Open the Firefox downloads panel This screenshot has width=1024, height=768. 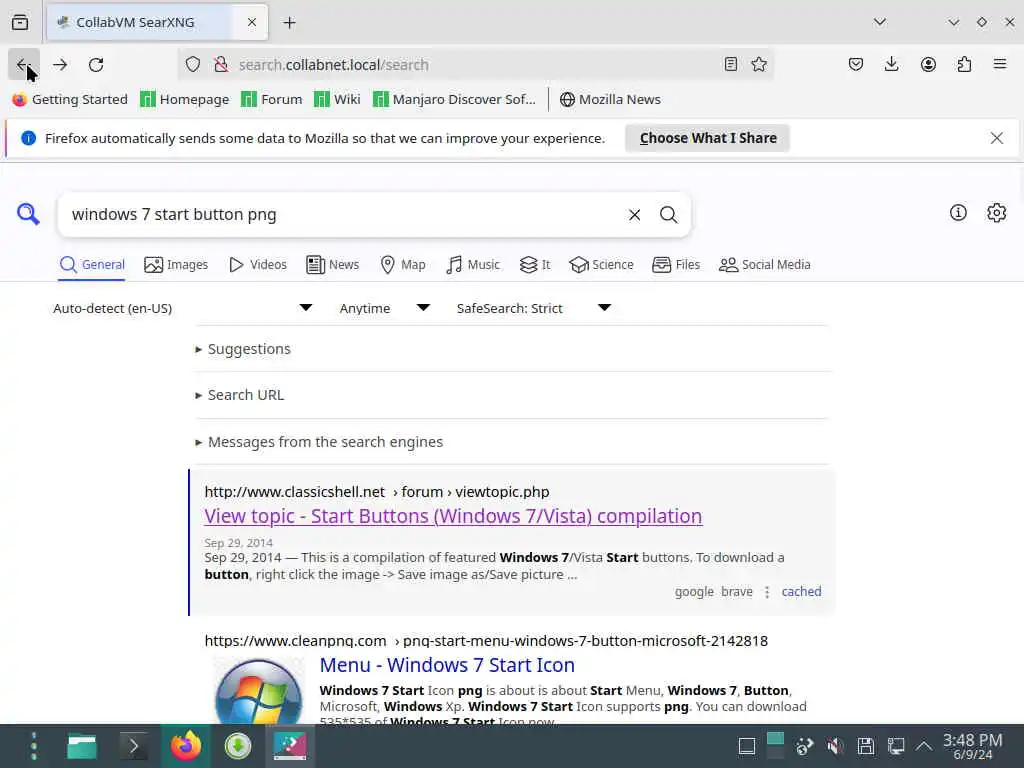(x=891, y=64)
